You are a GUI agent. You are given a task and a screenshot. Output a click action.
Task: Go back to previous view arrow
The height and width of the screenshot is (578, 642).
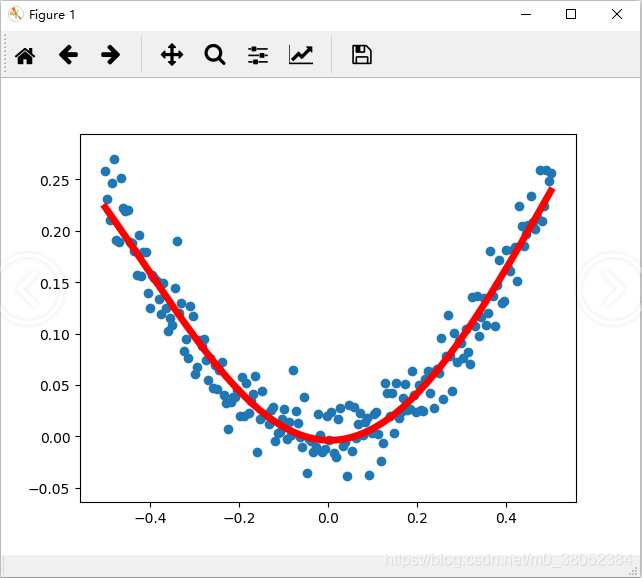68,54
